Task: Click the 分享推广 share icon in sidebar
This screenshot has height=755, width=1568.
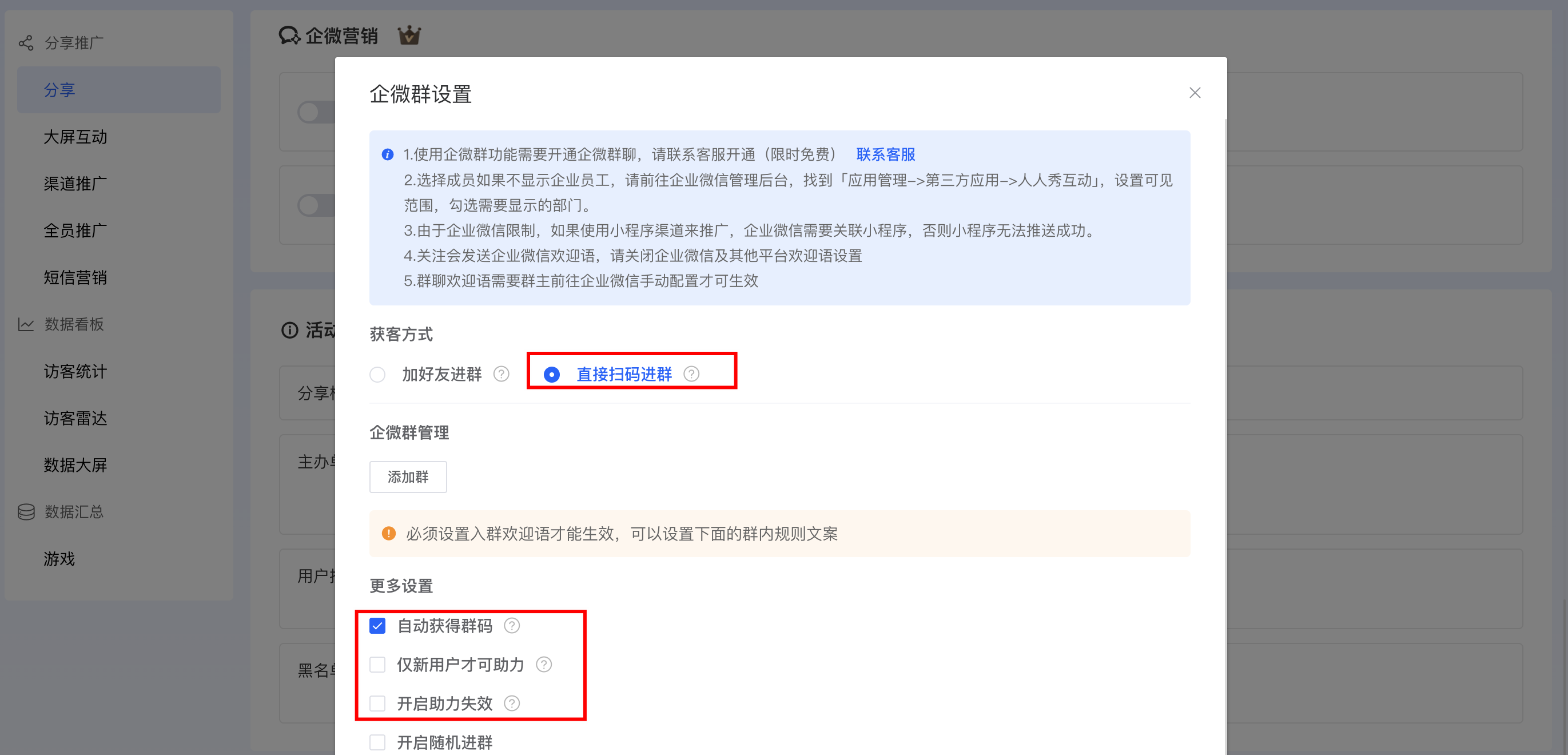Action: click(26, 43)
